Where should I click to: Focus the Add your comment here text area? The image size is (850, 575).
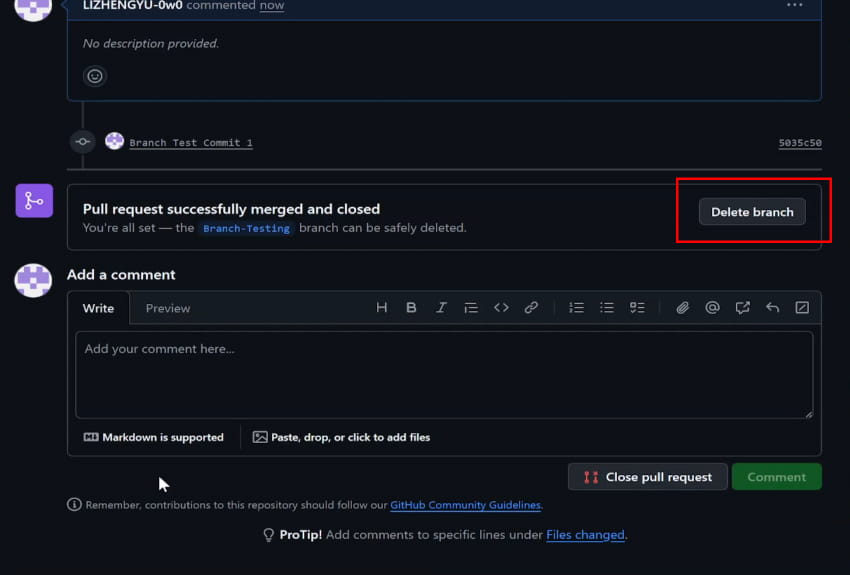(444, 375)
